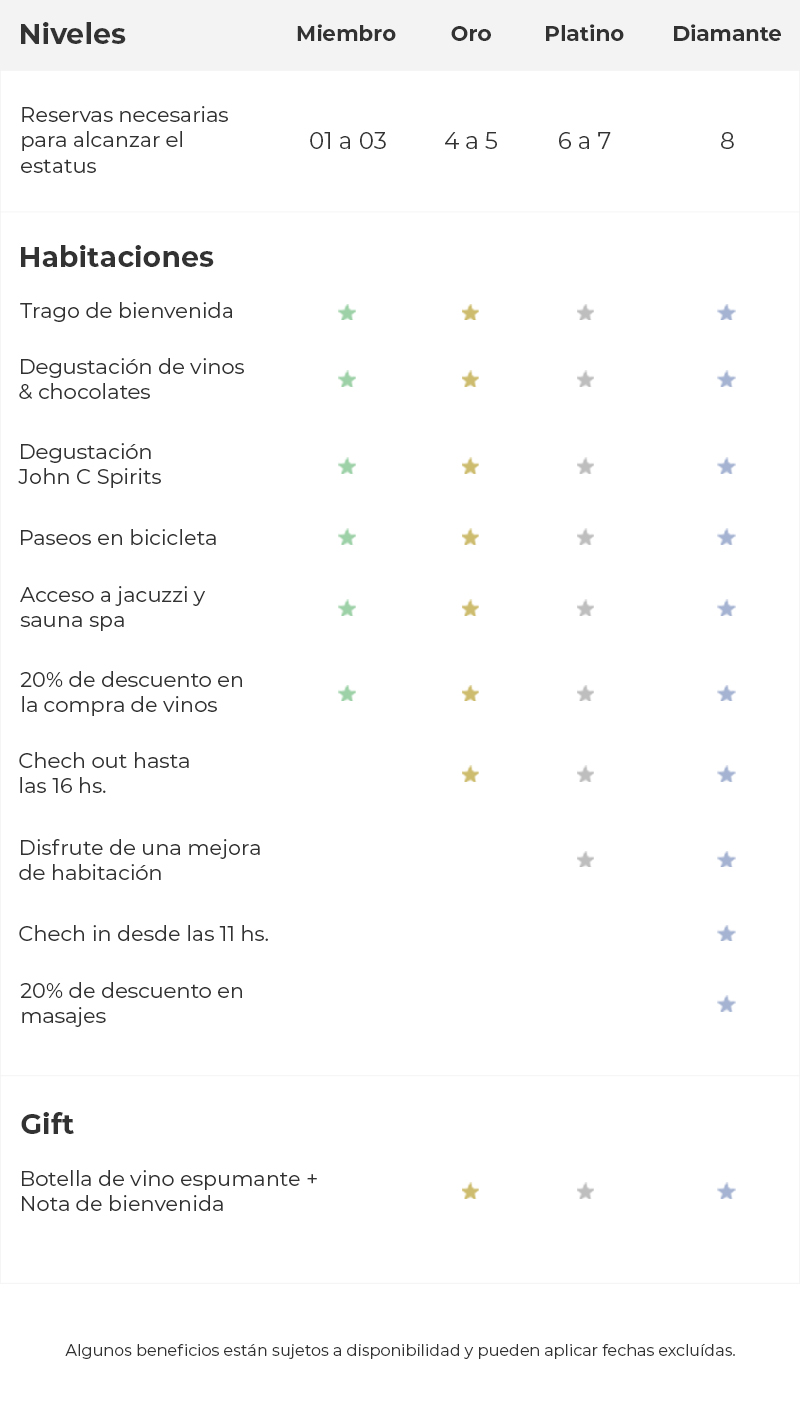Click the Diamante star for descuento en compra de vinos

pos(727,694)
